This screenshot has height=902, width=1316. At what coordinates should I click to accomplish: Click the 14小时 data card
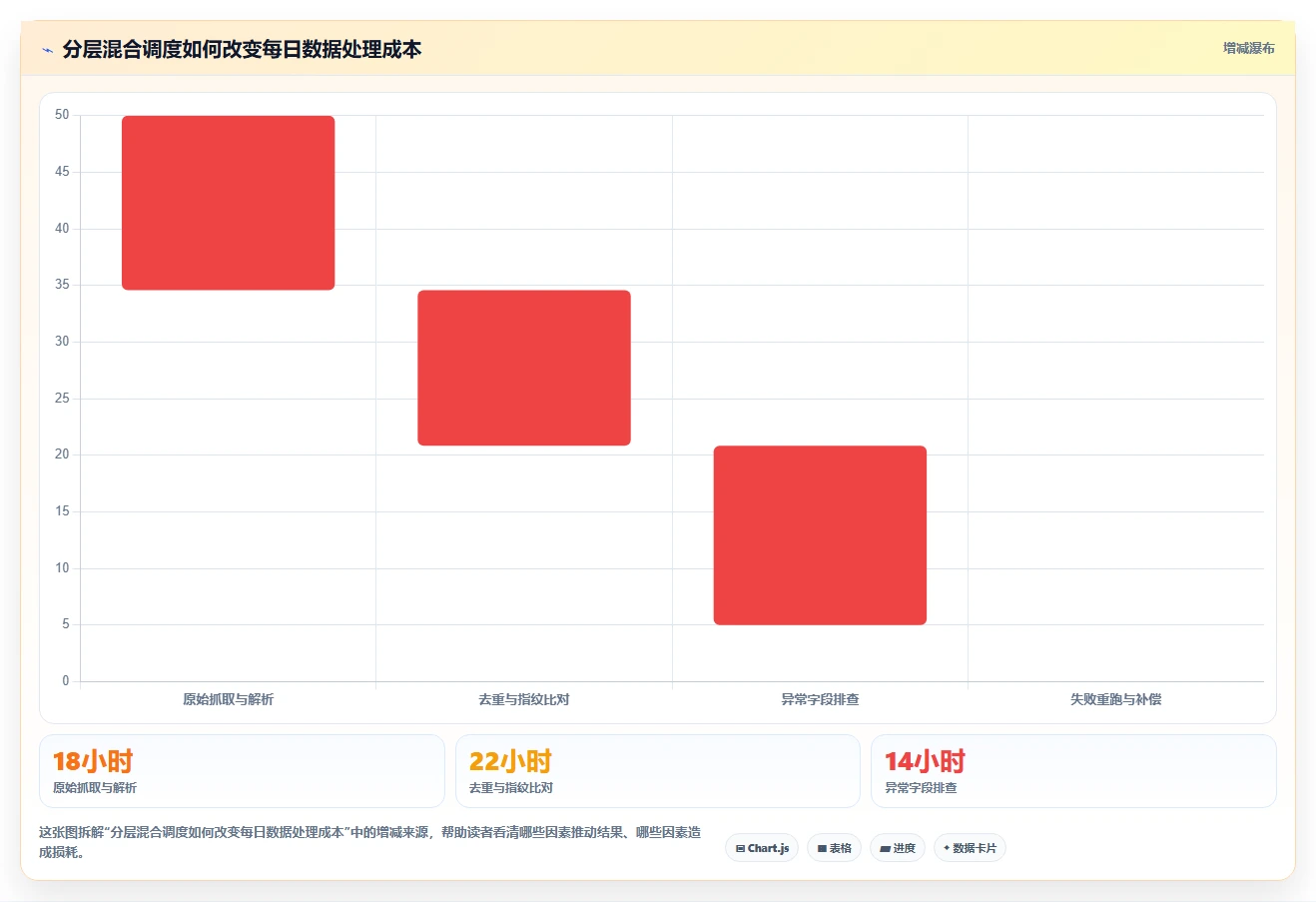(1073, 771)
